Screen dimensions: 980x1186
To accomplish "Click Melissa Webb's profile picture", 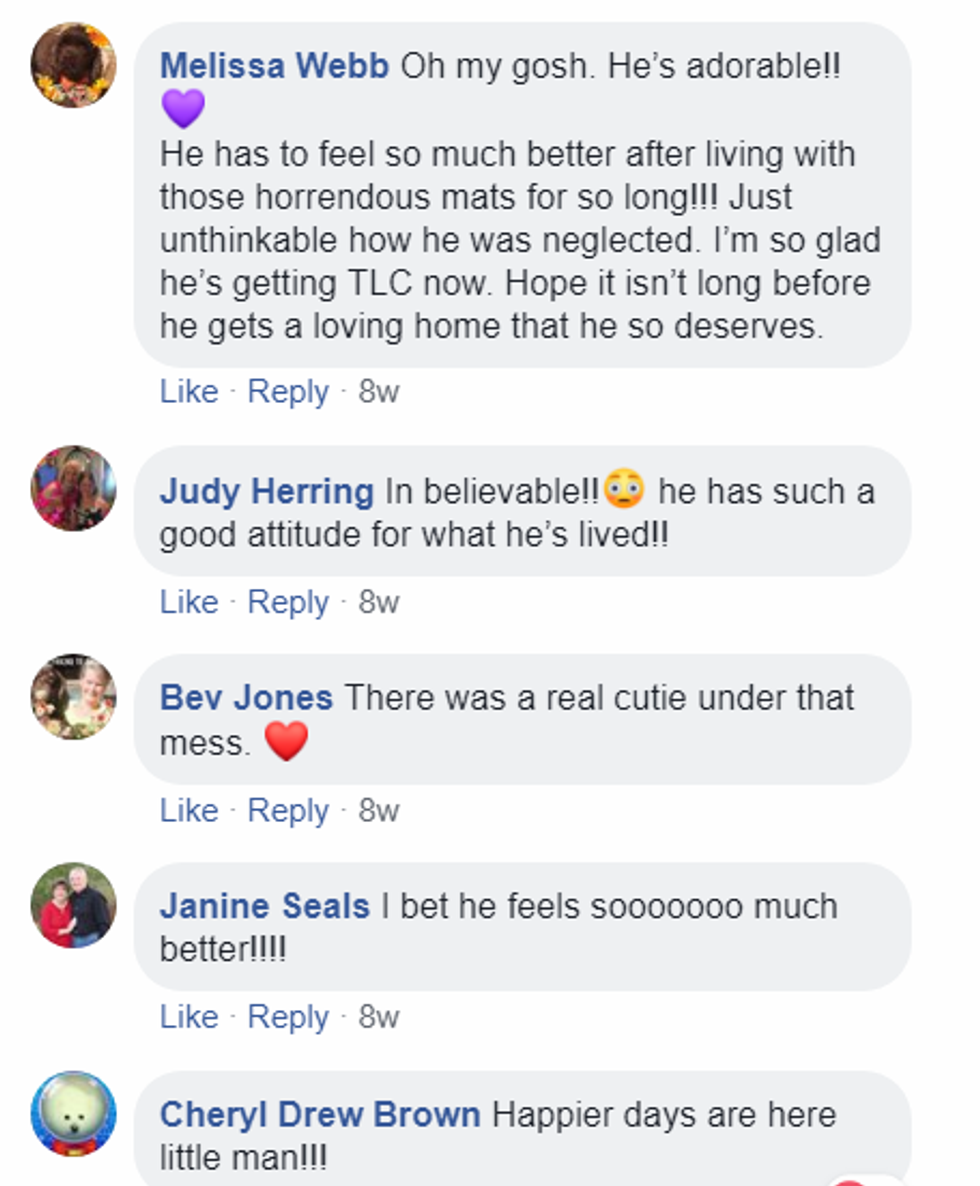I will (73, 64).
